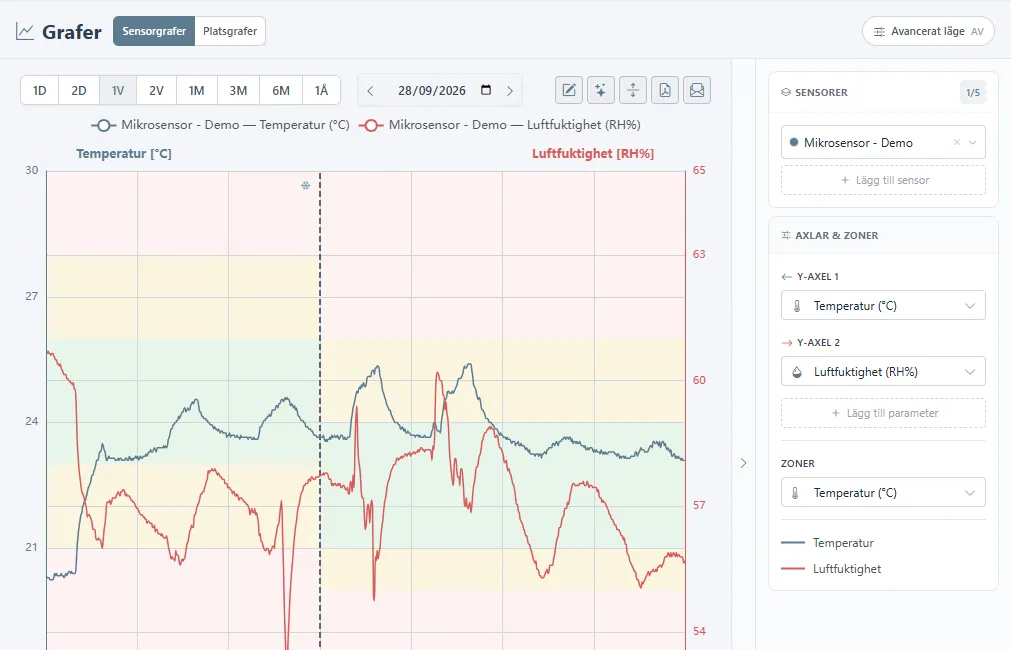Click the email envelope icon
The width and height of the screenshot is (1011, 650).
click(697, 90)
